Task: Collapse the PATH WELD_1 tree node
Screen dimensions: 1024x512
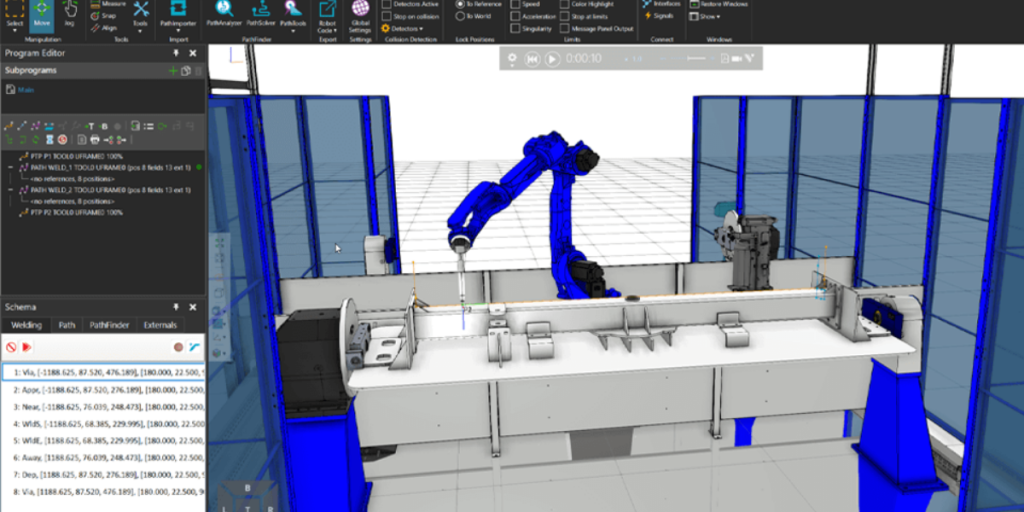Action: point(10,168)
